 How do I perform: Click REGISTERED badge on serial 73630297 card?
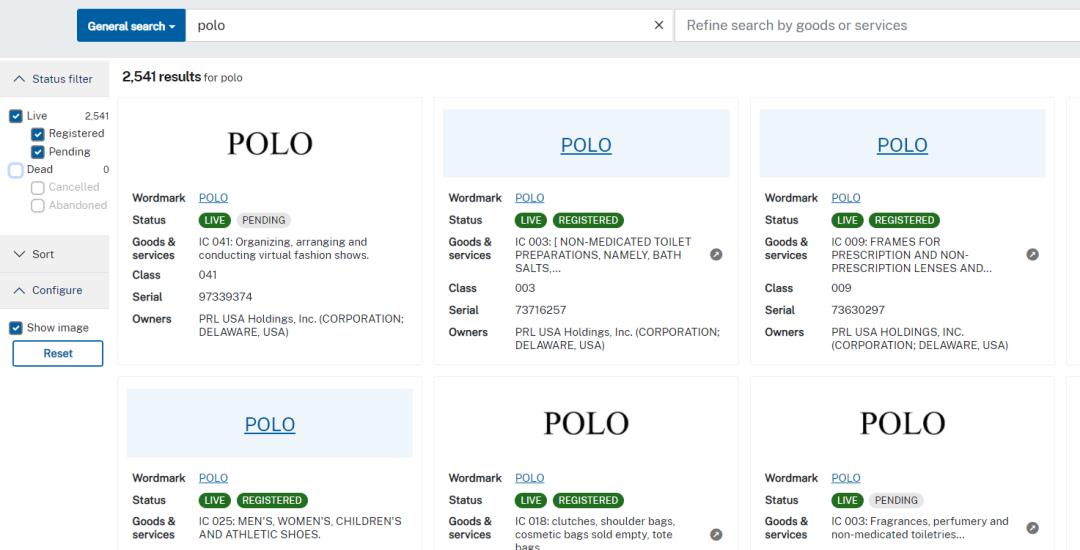904,220
